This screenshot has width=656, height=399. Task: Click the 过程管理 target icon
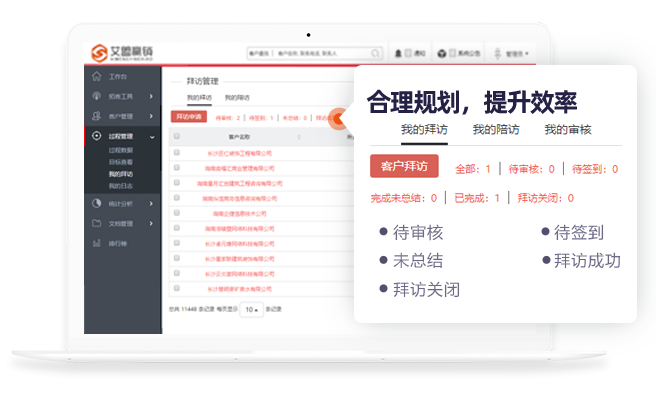(97, 136)
